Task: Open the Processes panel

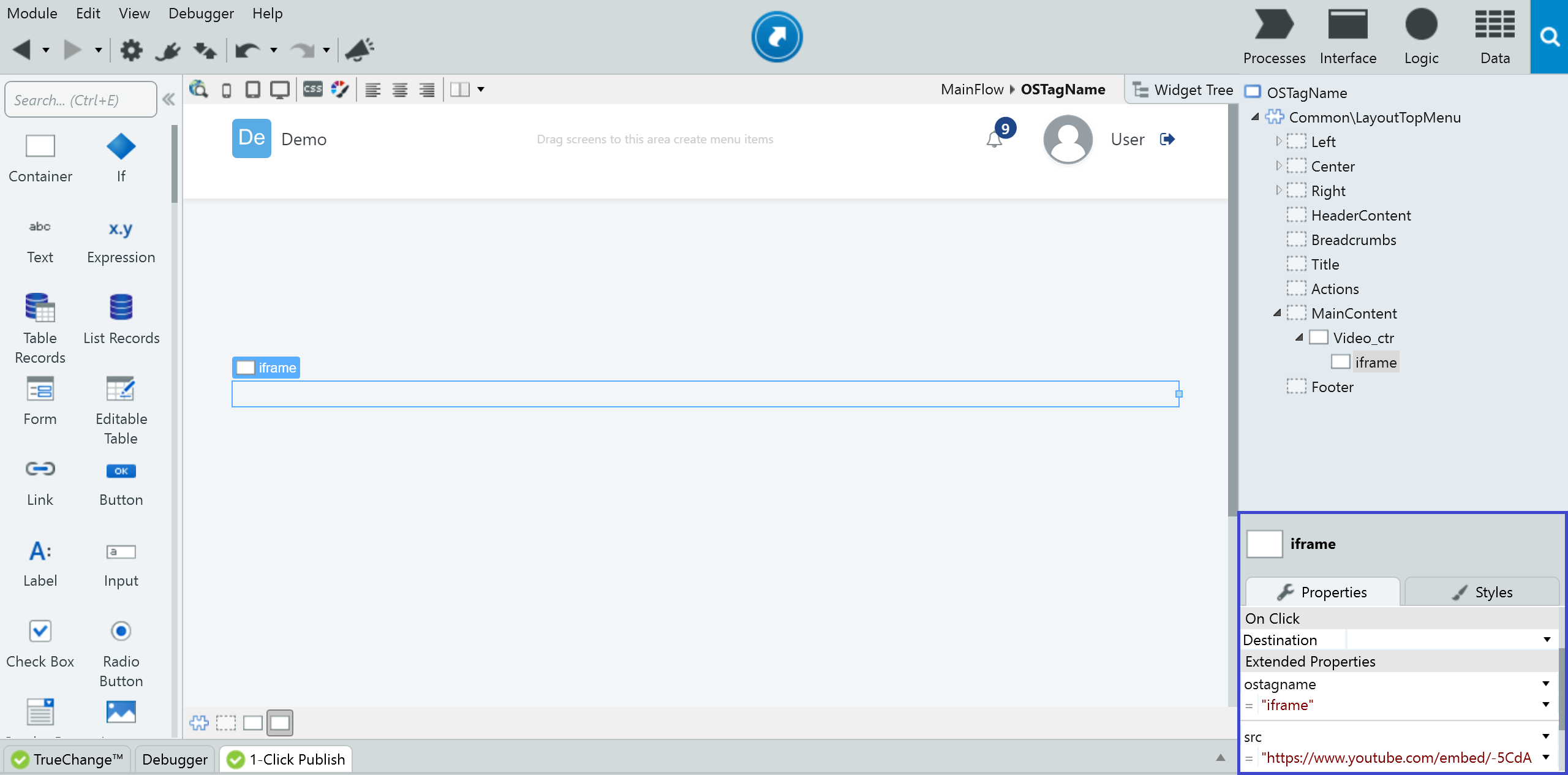Action: (1273, 37)
